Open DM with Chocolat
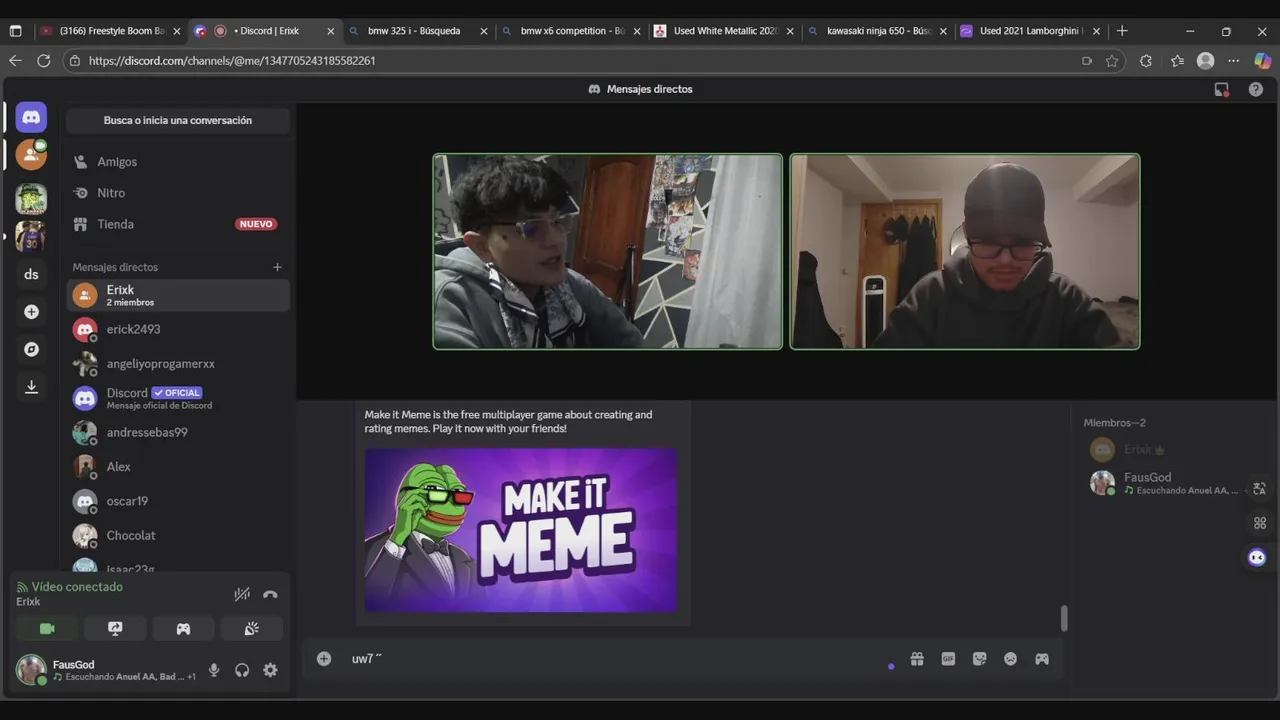1280x720 pixels. (x=178, y=535)
